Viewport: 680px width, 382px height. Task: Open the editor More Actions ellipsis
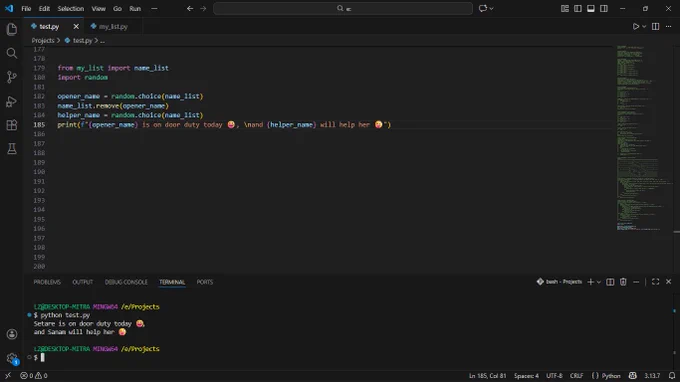[668, 26]
